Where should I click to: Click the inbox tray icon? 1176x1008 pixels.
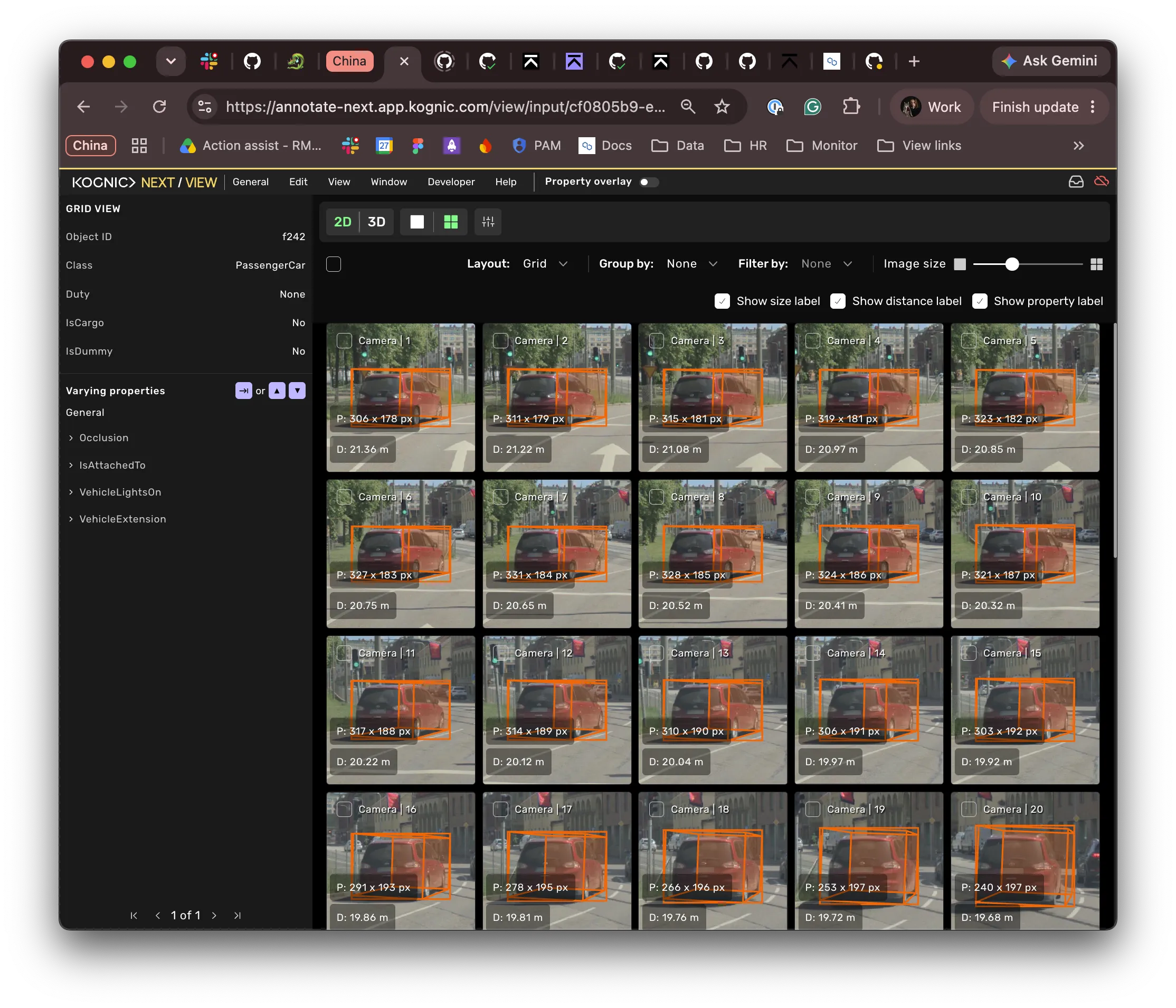pos(1076,182)
